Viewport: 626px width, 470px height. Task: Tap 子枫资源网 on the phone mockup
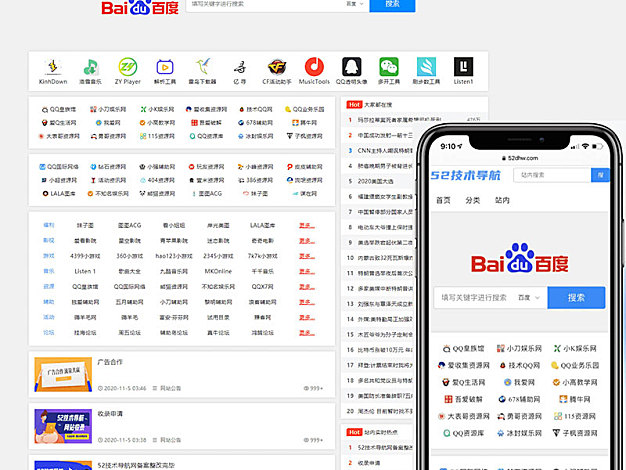coord(574,433)
